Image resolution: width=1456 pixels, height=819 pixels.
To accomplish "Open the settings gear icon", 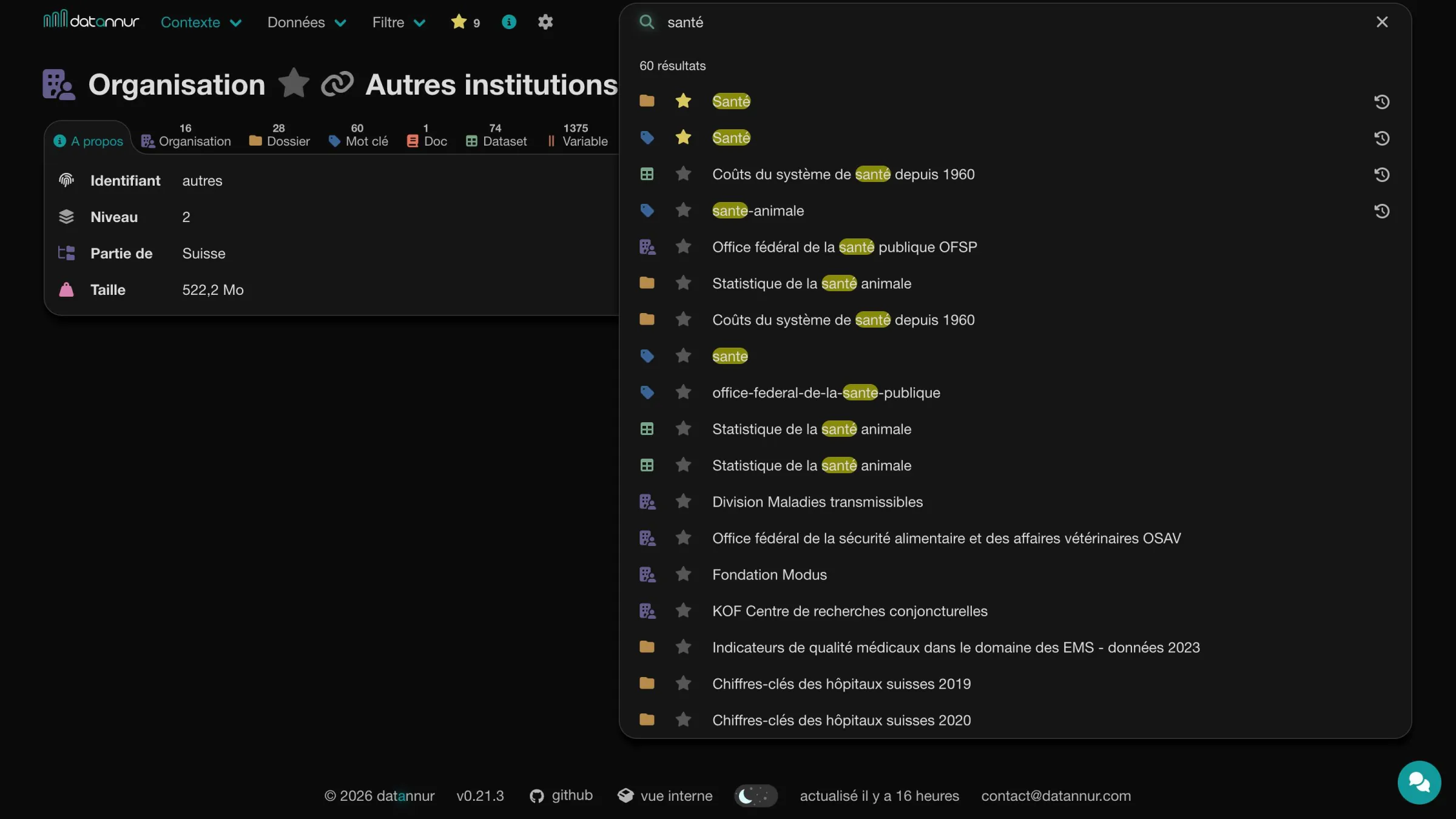I will tap(545, 22).
